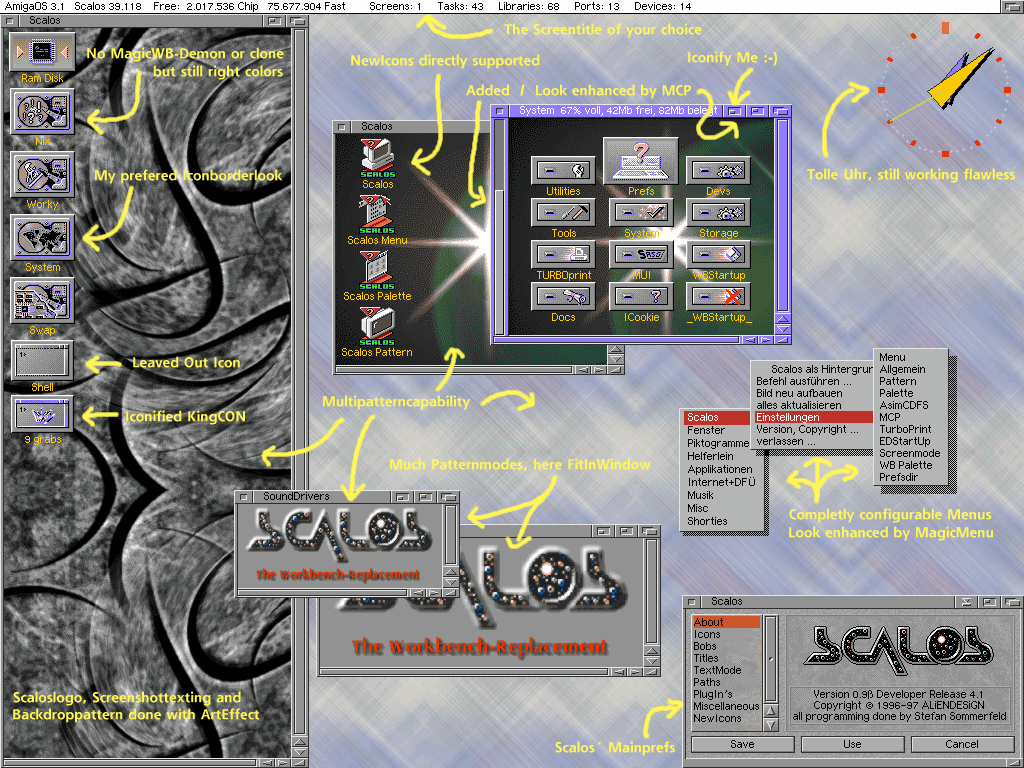The width and height of the screenshot is (1024, 768).
Task: Select WB Palette in Einstellungen submenu
Action: (910, 465)
